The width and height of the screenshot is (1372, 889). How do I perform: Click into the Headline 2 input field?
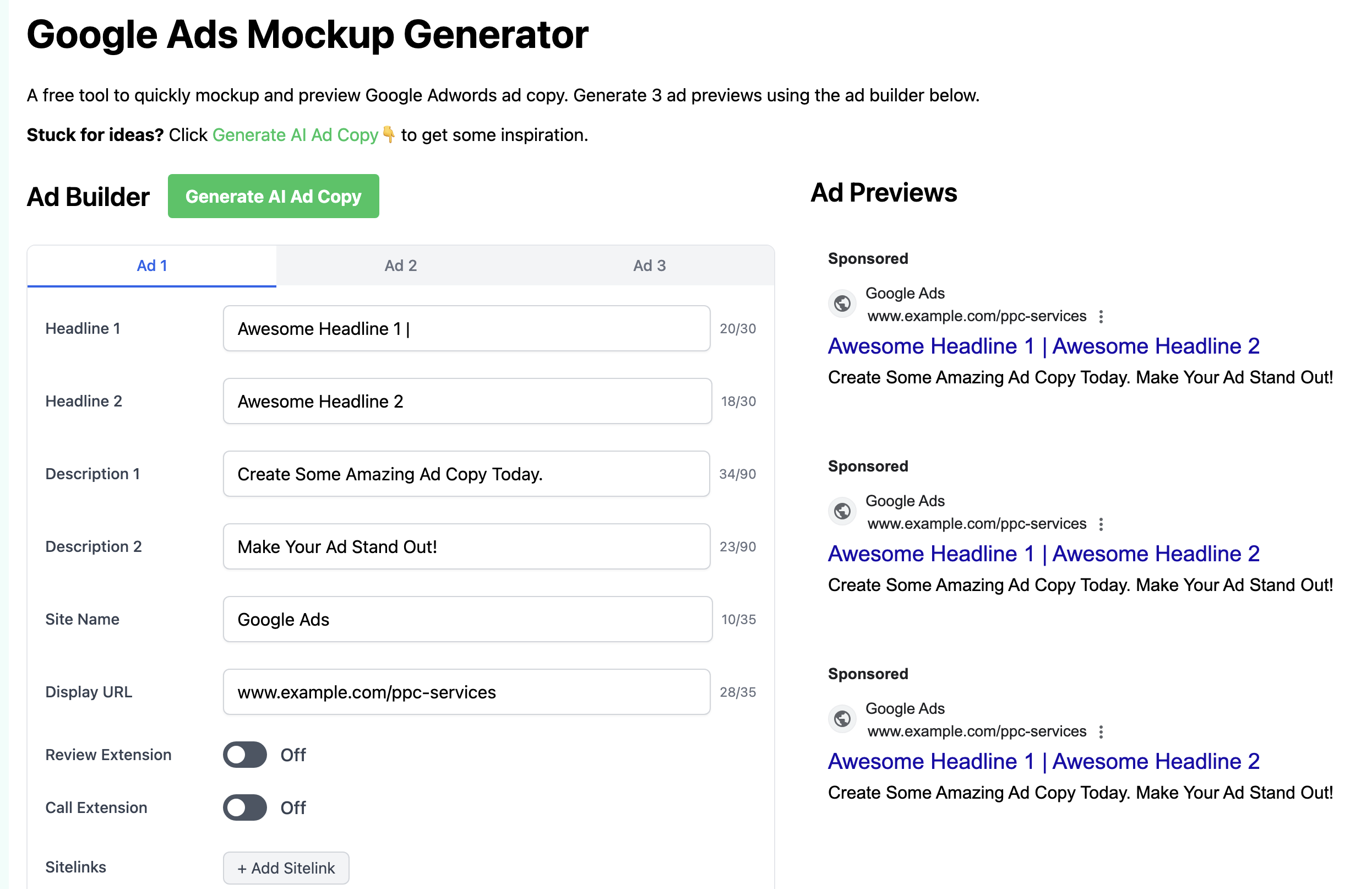(467, 401)
